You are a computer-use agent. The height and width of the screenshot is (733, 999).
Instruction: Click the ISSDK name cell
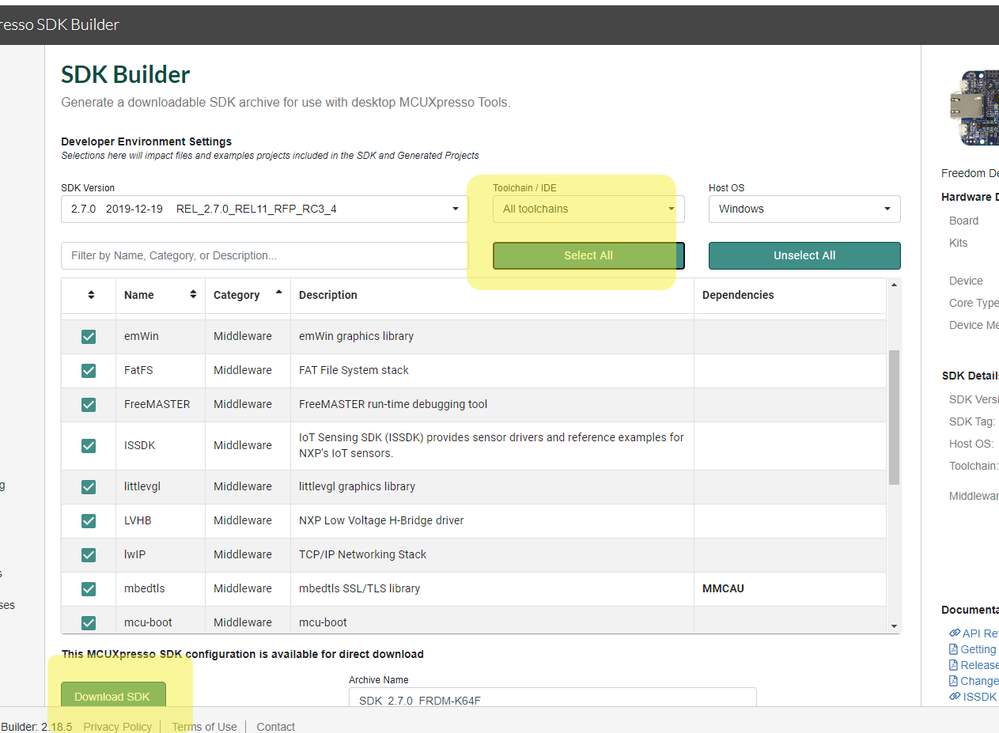coord(140,446)
